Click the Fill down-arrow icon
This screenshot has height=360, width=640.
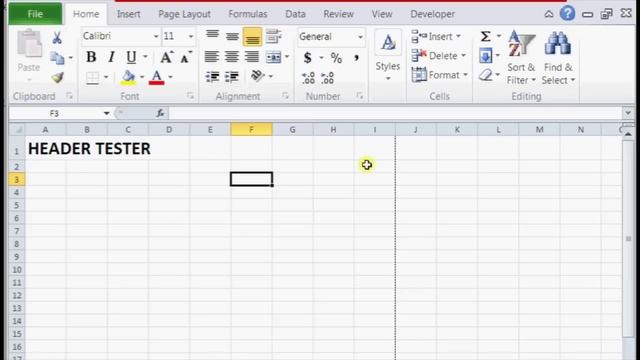point(486,56)
